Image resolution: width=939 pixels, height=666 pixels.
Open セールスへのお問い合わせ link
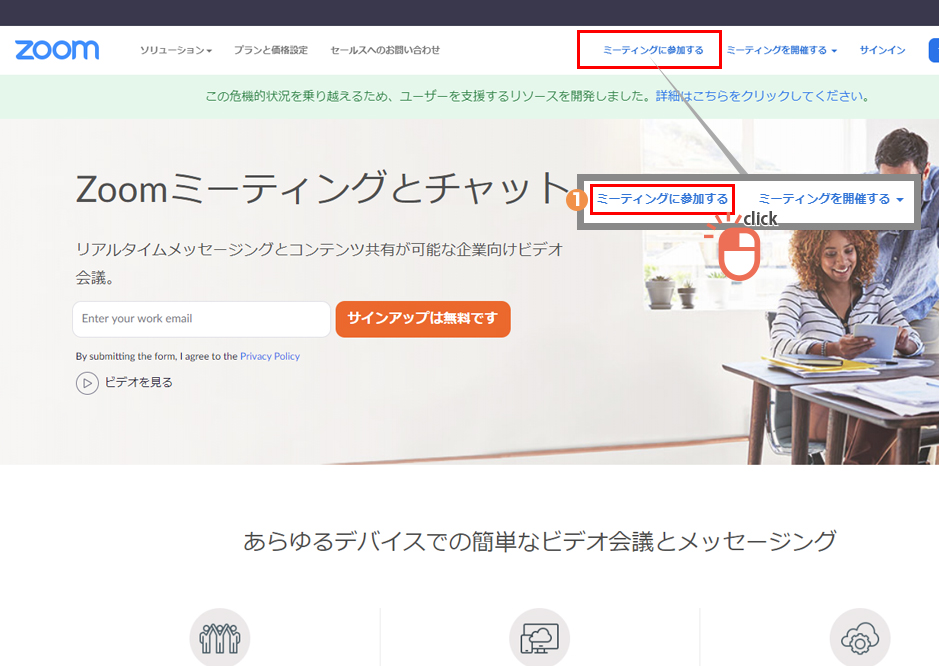coord(385,50)
